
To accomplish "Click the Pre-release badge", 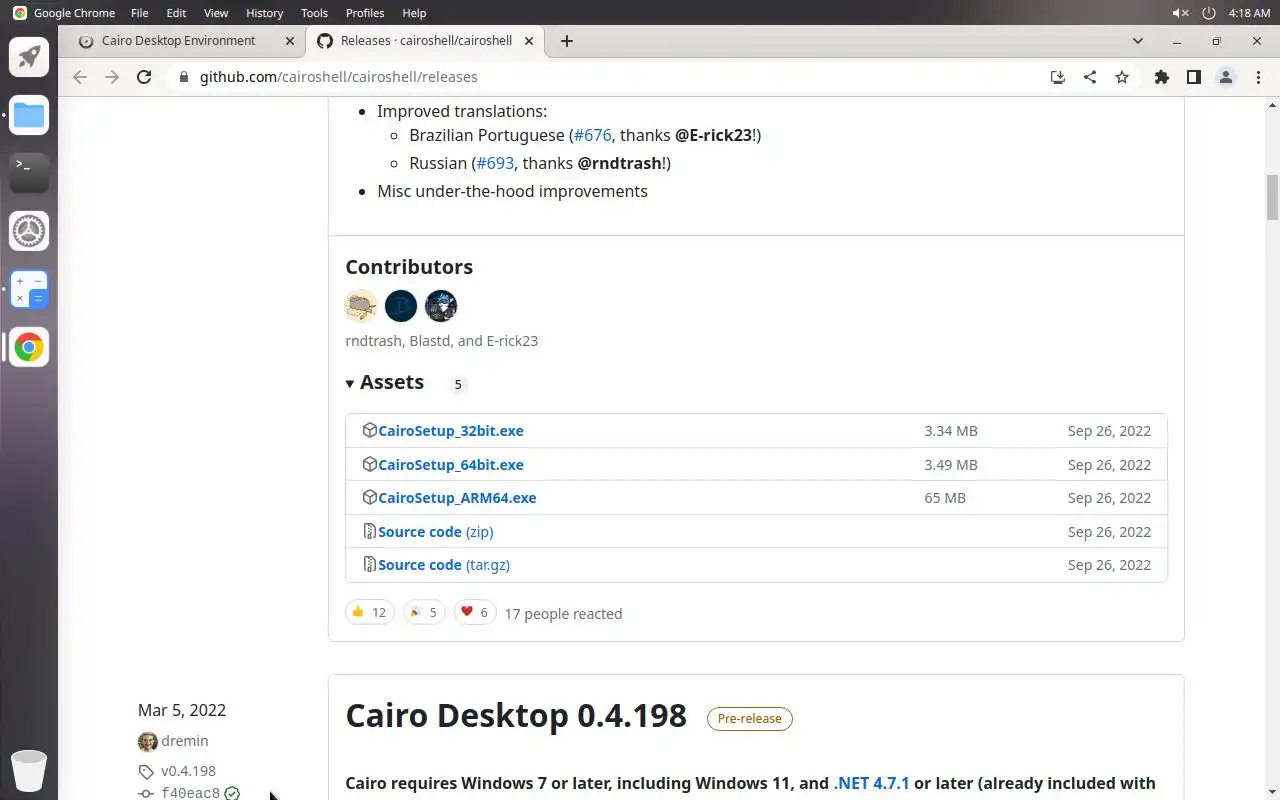I will tap(749, 719).
